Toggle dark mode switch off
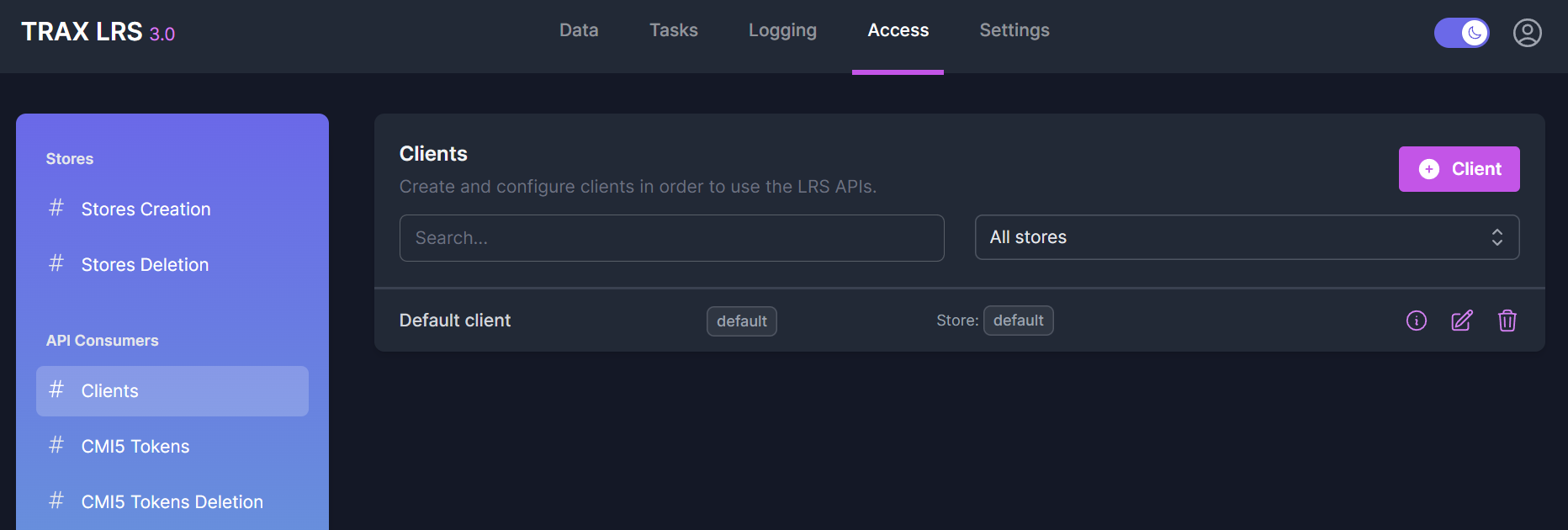Viewport: 1568px width, 530px height. point(1461,33)
